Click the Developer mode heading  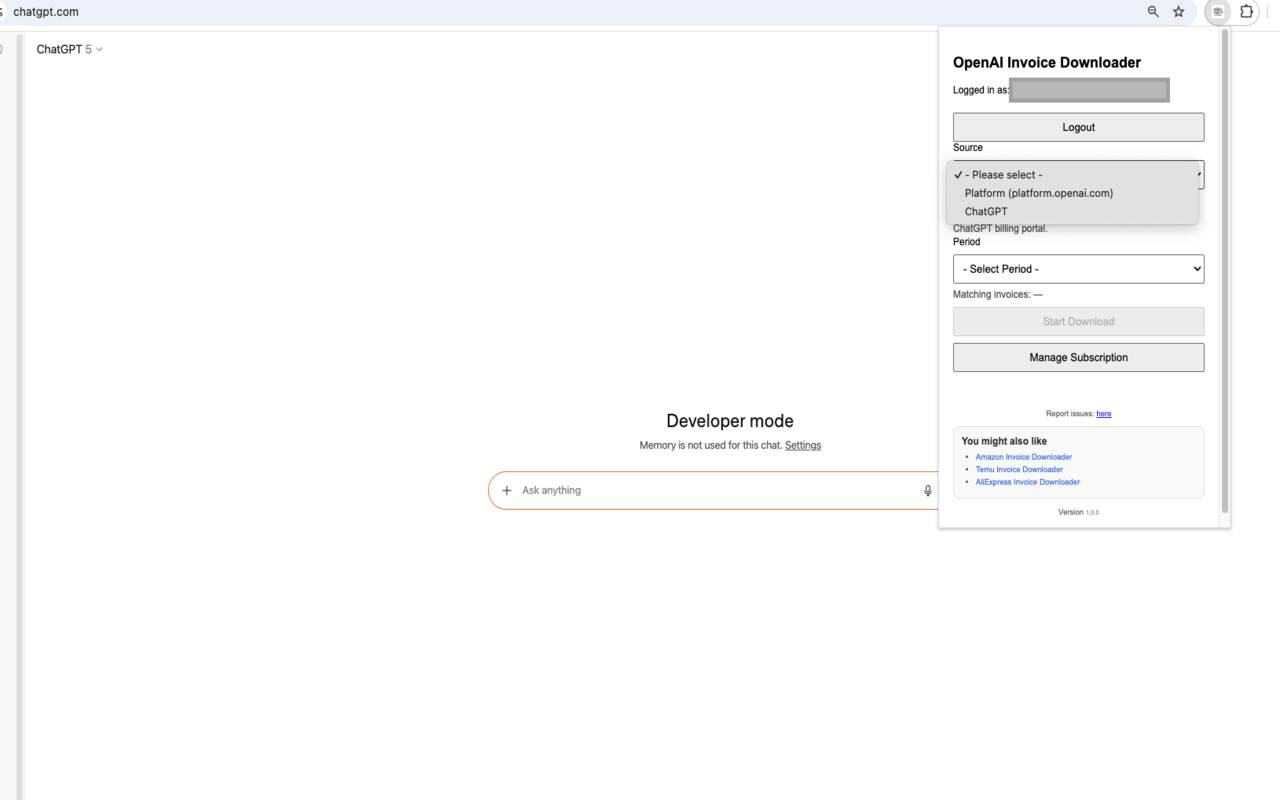pyautogui.click(x=730, y=421)
